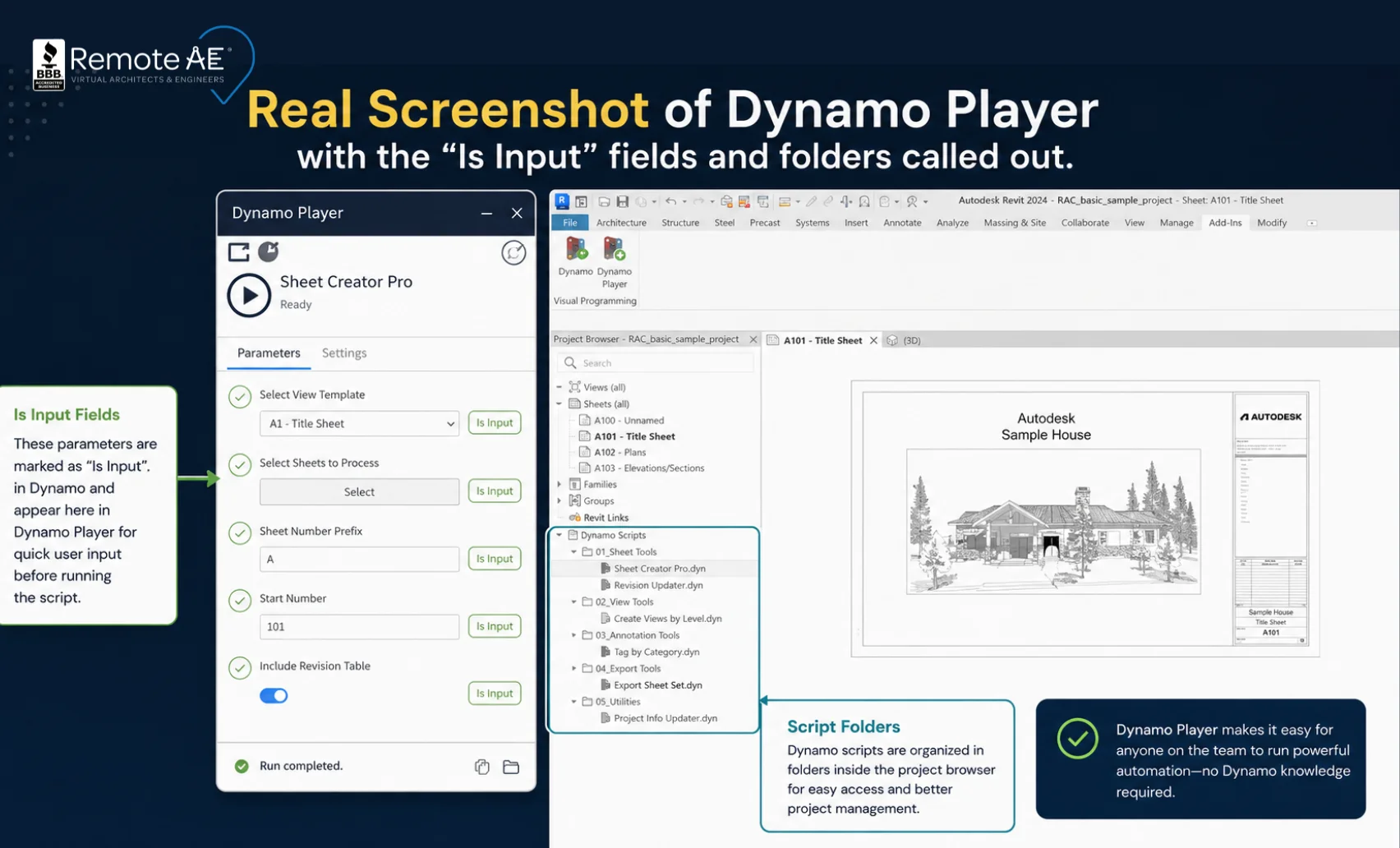Click the chart icon beside open icon
1400x848 pixels.
[x=269, y=251]
